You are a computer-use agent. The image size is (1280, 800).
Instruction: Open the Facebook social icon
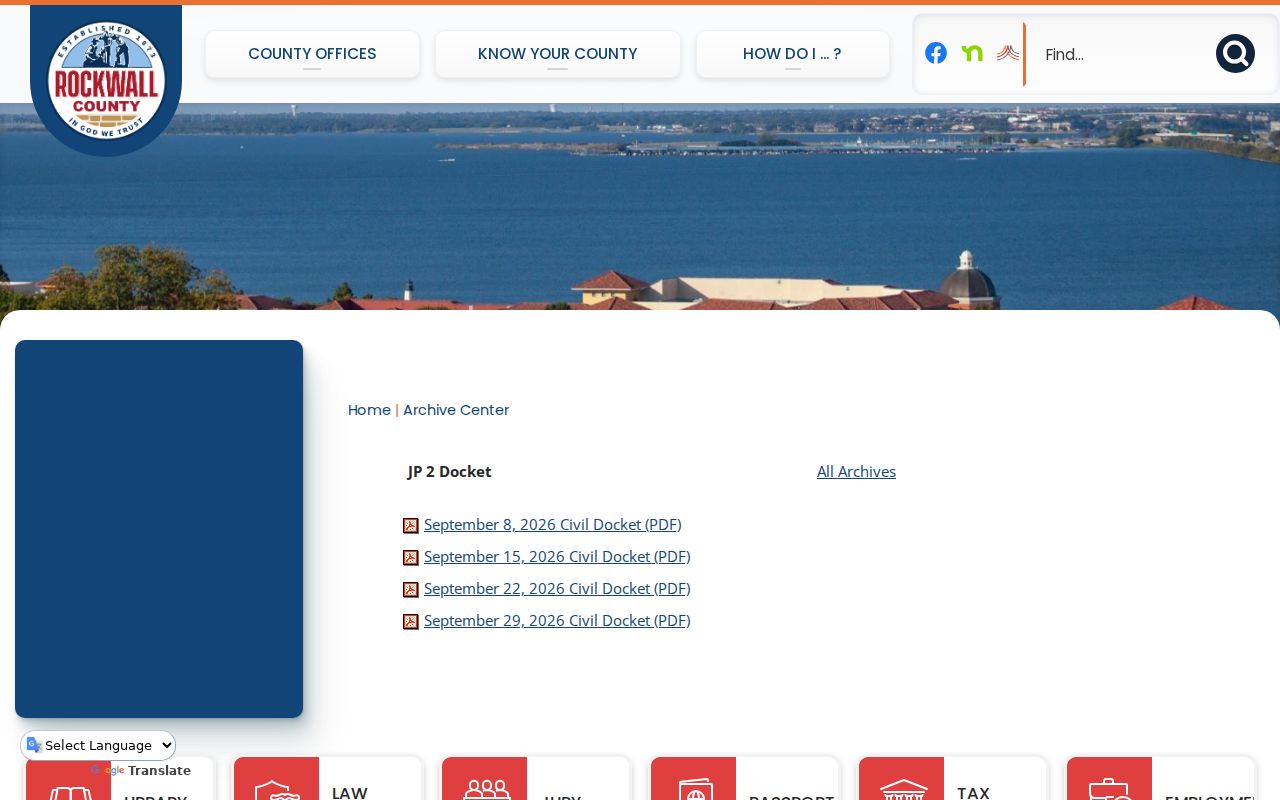(x=936, y=53)
